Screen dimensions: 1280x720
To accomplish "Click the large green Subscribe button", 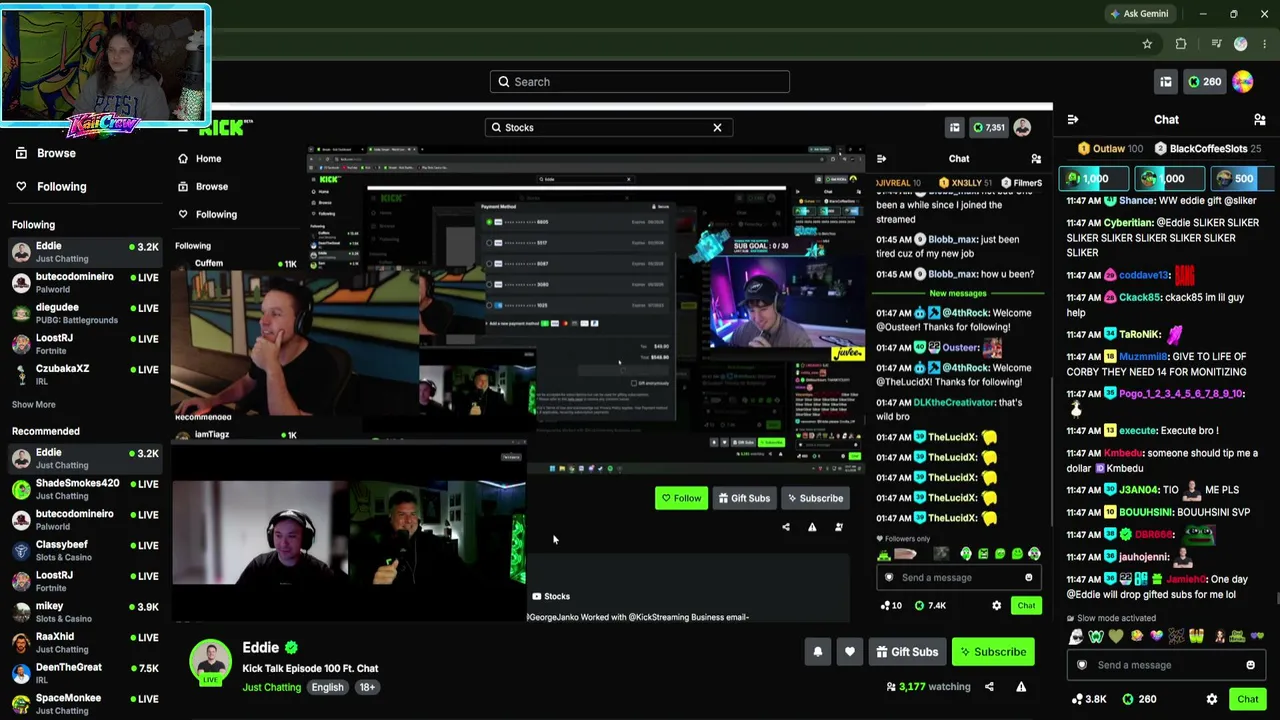I will (993, 652).
